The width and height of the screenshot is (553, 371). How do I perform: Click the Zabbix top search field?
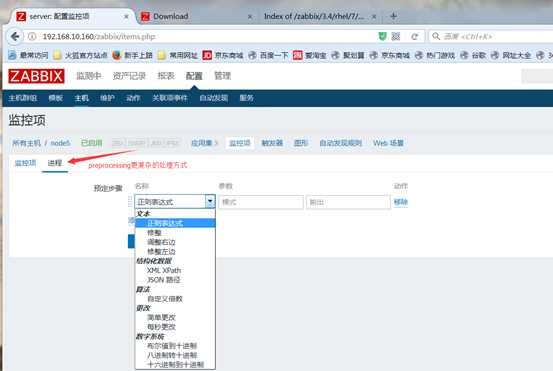[x=537, y=76]
